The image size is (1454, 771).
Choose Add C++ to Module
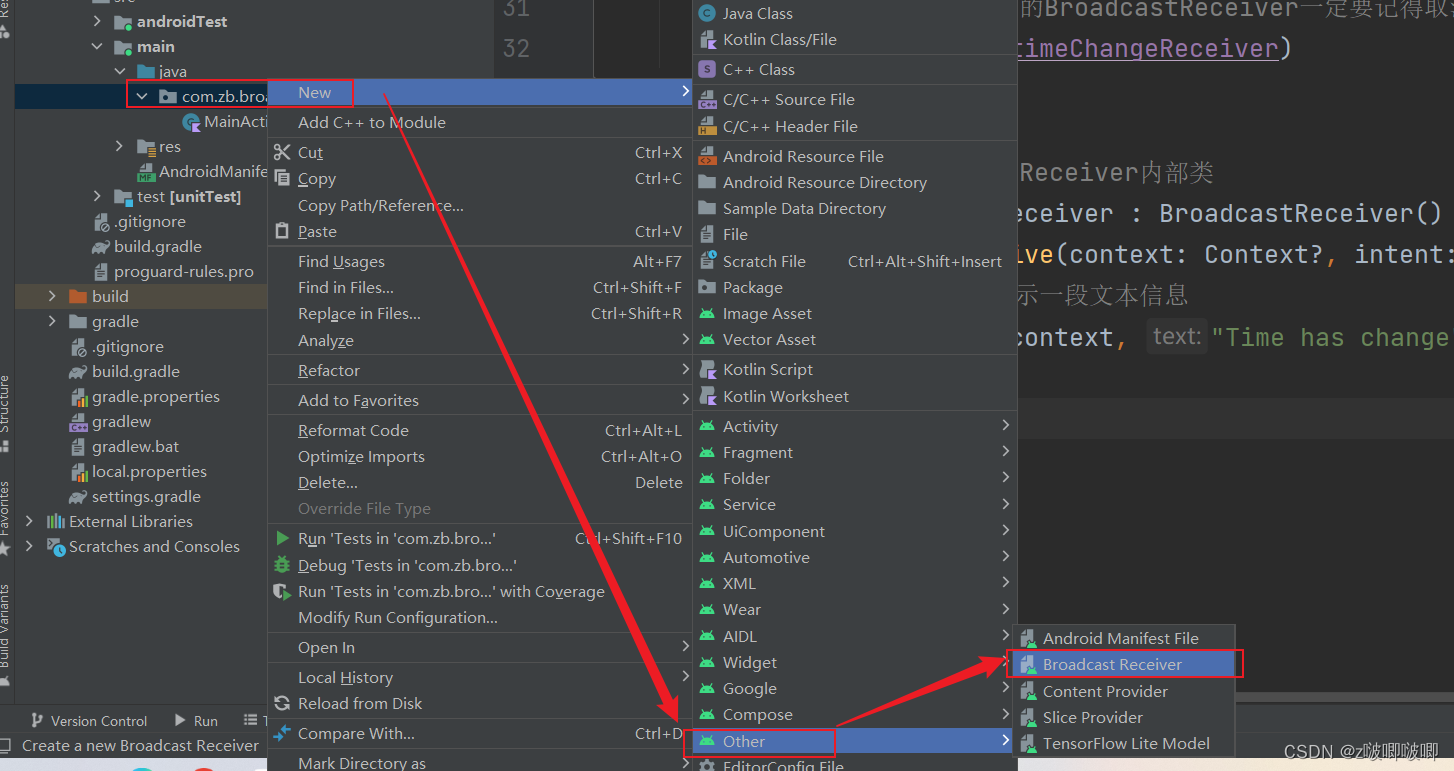point(480,122)
